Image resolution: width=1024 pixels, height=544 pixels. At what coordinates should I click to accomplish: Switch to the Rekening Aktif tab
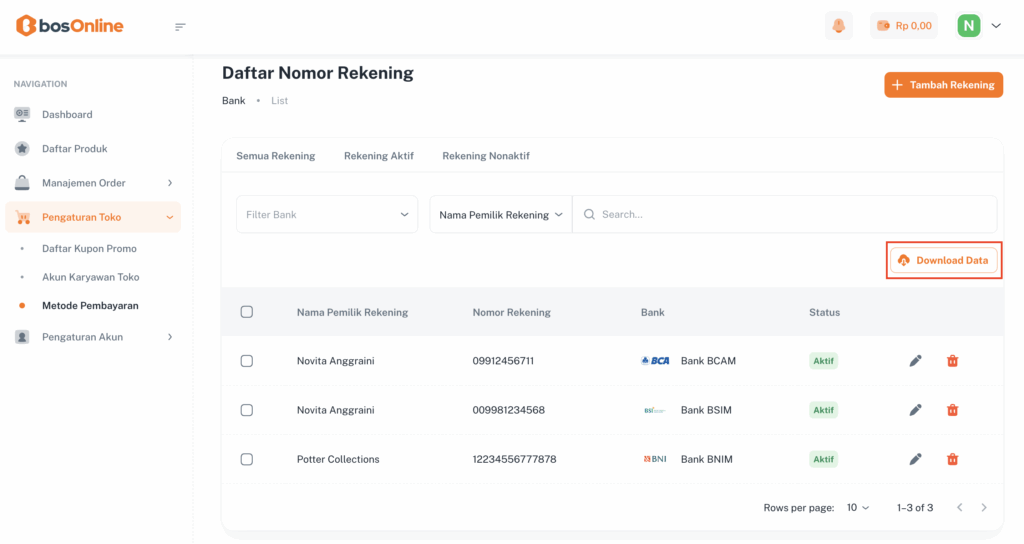point(379,156)
